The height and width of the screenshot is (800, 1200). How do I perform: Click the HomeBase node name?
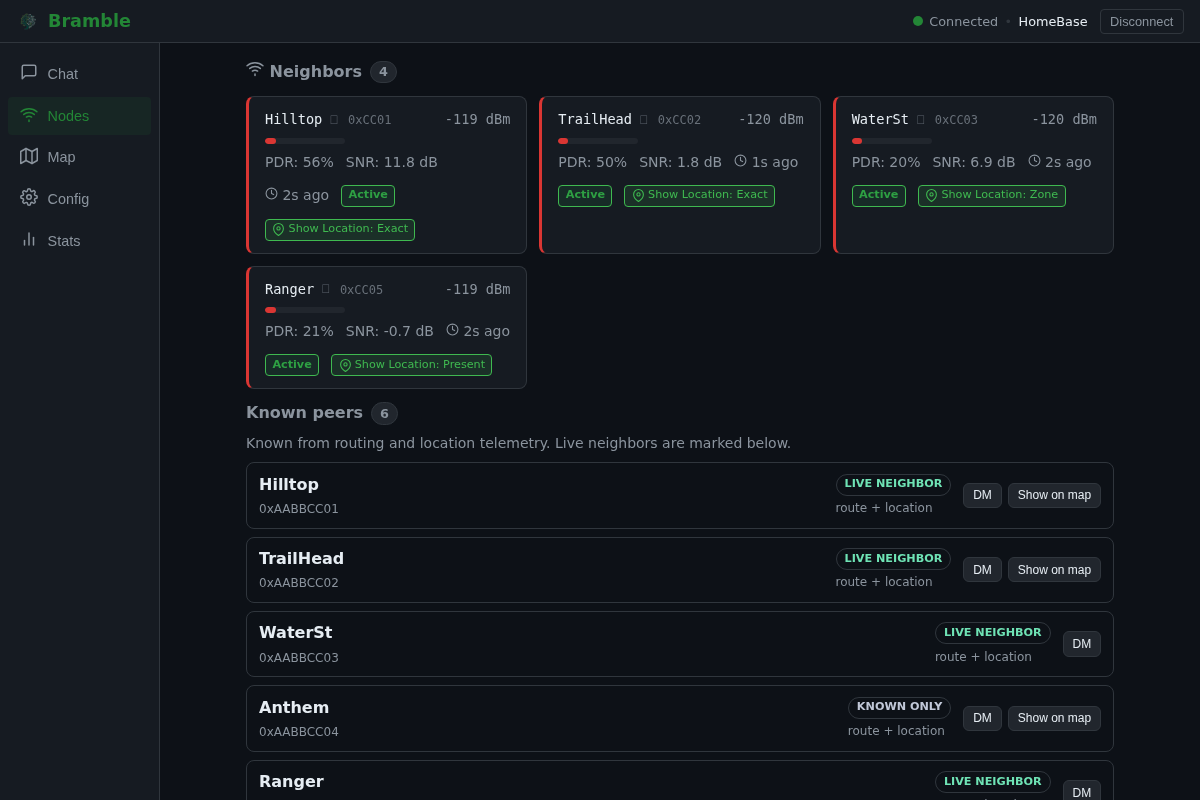[x=1053, y=22]
